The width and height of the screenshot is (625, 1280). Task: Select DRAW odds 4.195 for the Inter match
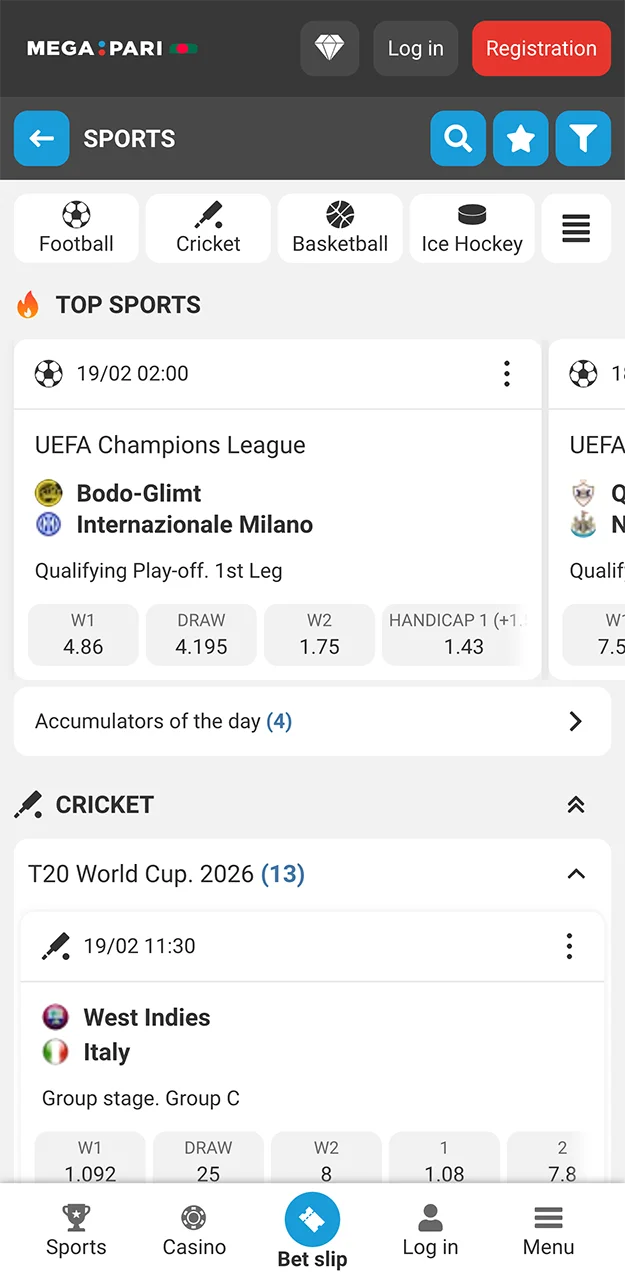point(200,634)
